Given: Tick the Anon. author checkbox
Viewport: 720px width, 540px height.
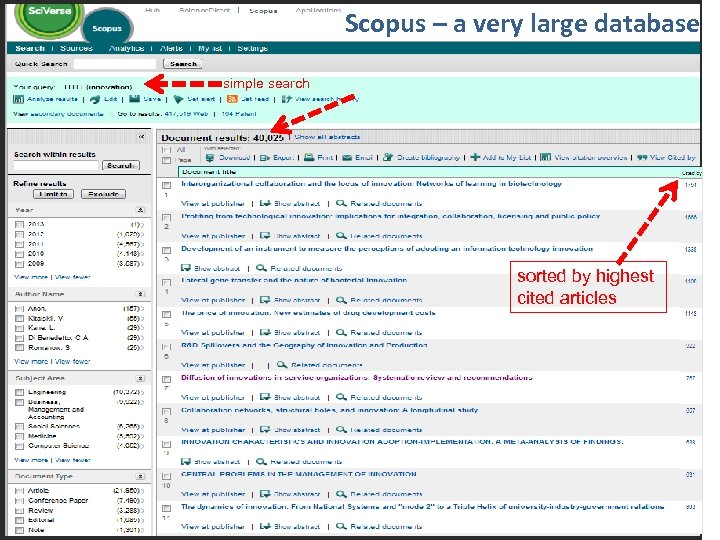Looking at the screenshot, I should [x=19, y=309].
